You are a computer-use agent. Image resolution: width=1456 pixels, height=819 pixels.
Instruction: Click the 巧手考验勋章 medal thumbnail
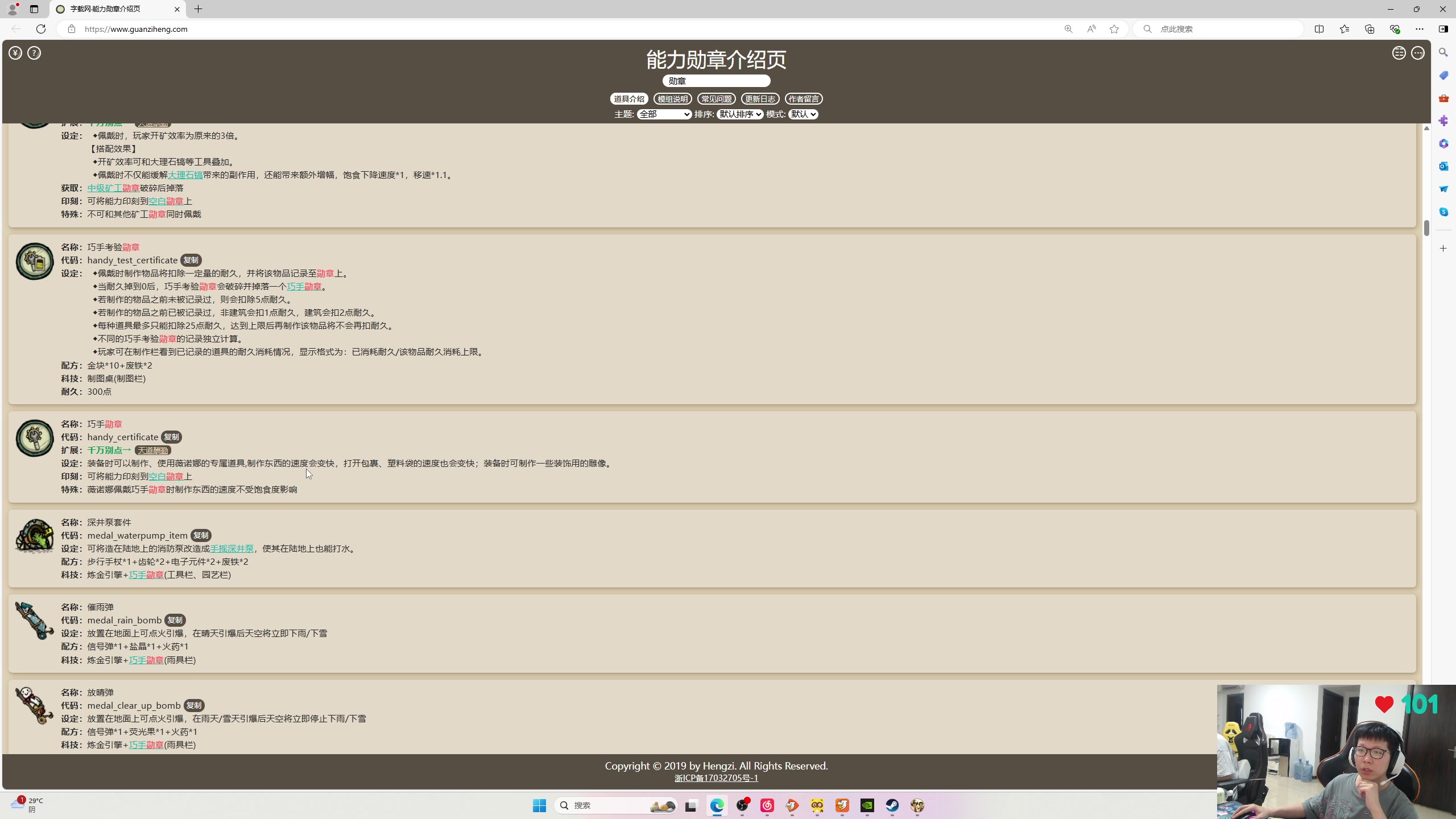tap(35, 262)
